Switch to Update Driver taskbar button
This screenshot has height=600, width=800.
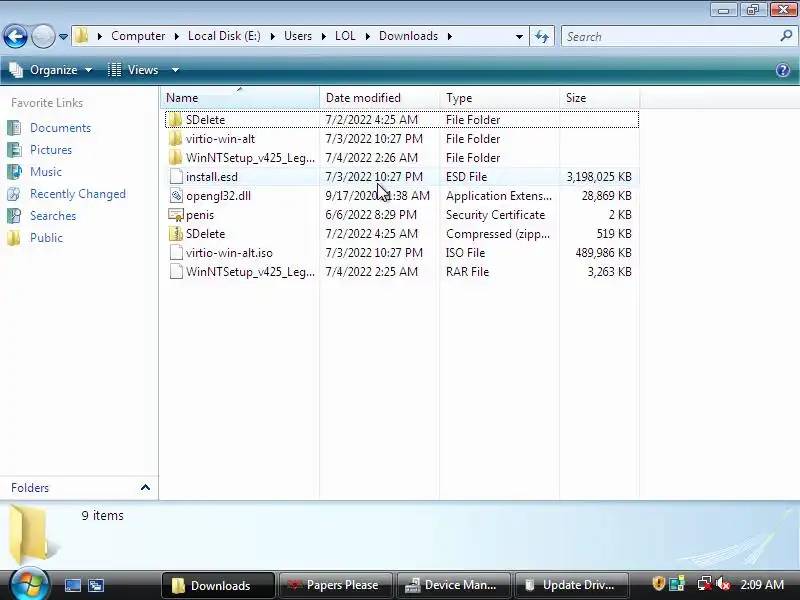[571, 585]
